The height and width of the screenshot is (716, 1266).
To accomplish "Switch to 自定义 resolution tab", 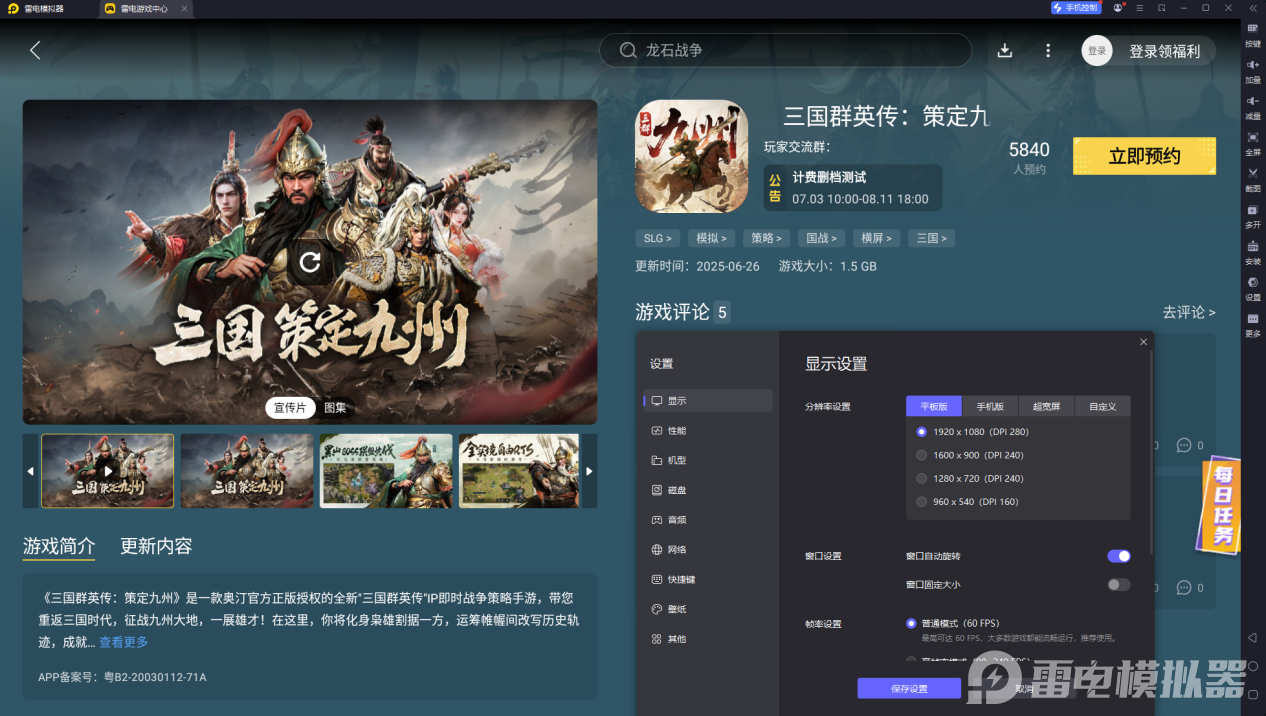I will click(1102, 406).
